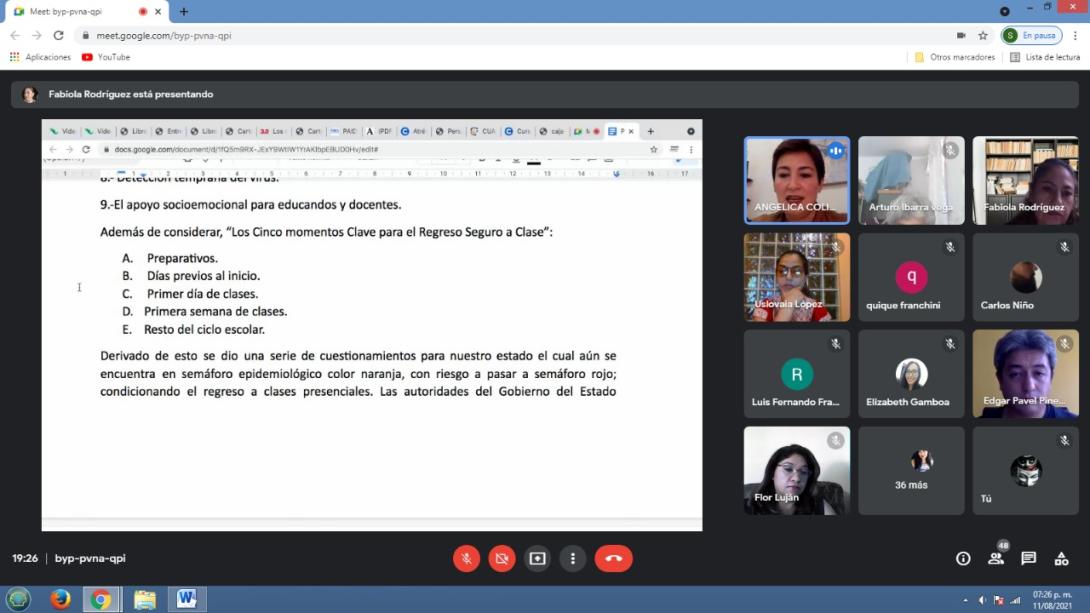Bookmark this page with the star icon
Viewport: 1090px width, 613px height.
coord(983,35)
